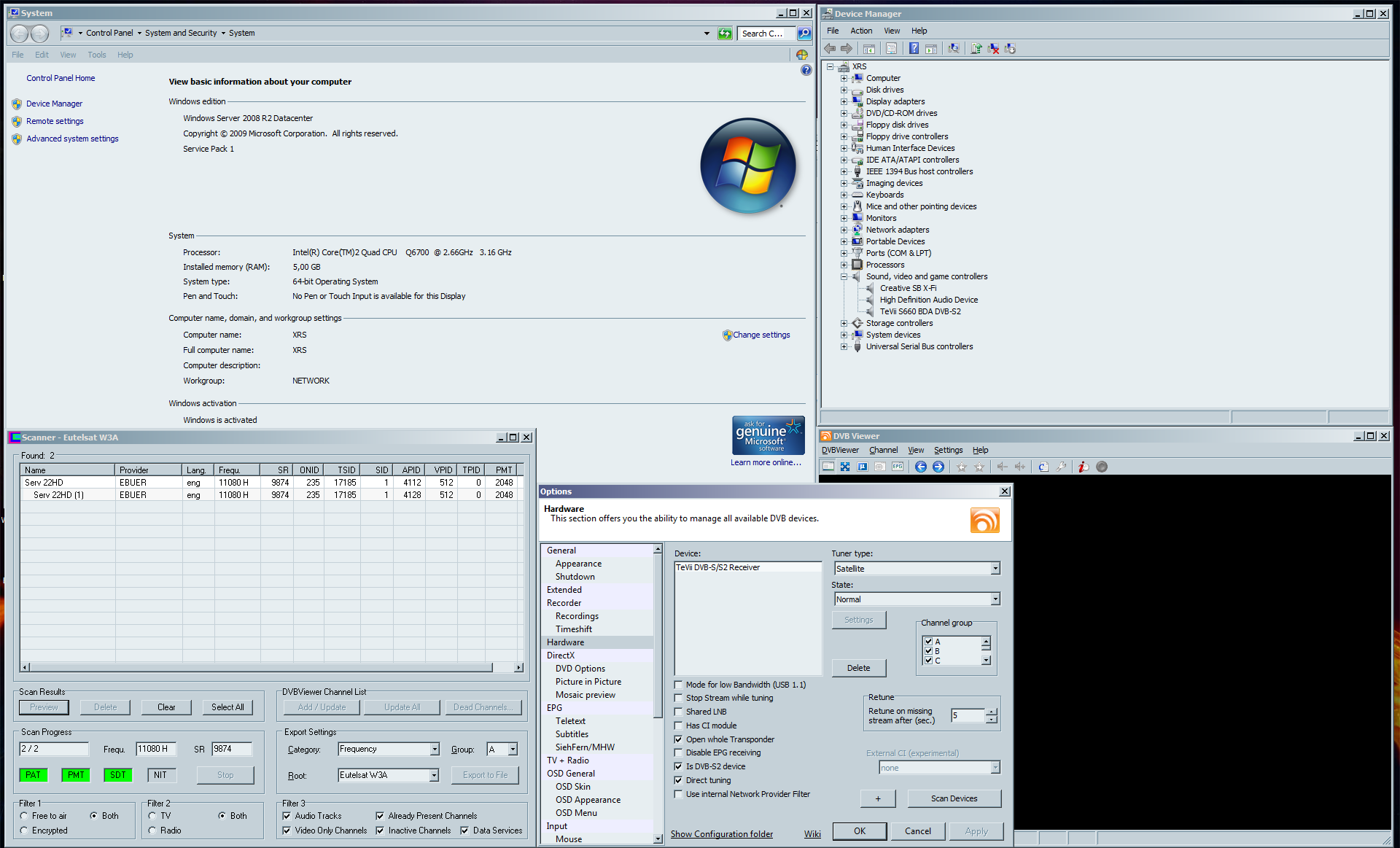The width and height of the screenshot is (1400, 848).
Task: Click the orange DVBViewer logo in Options
Action: pos(984,520)
